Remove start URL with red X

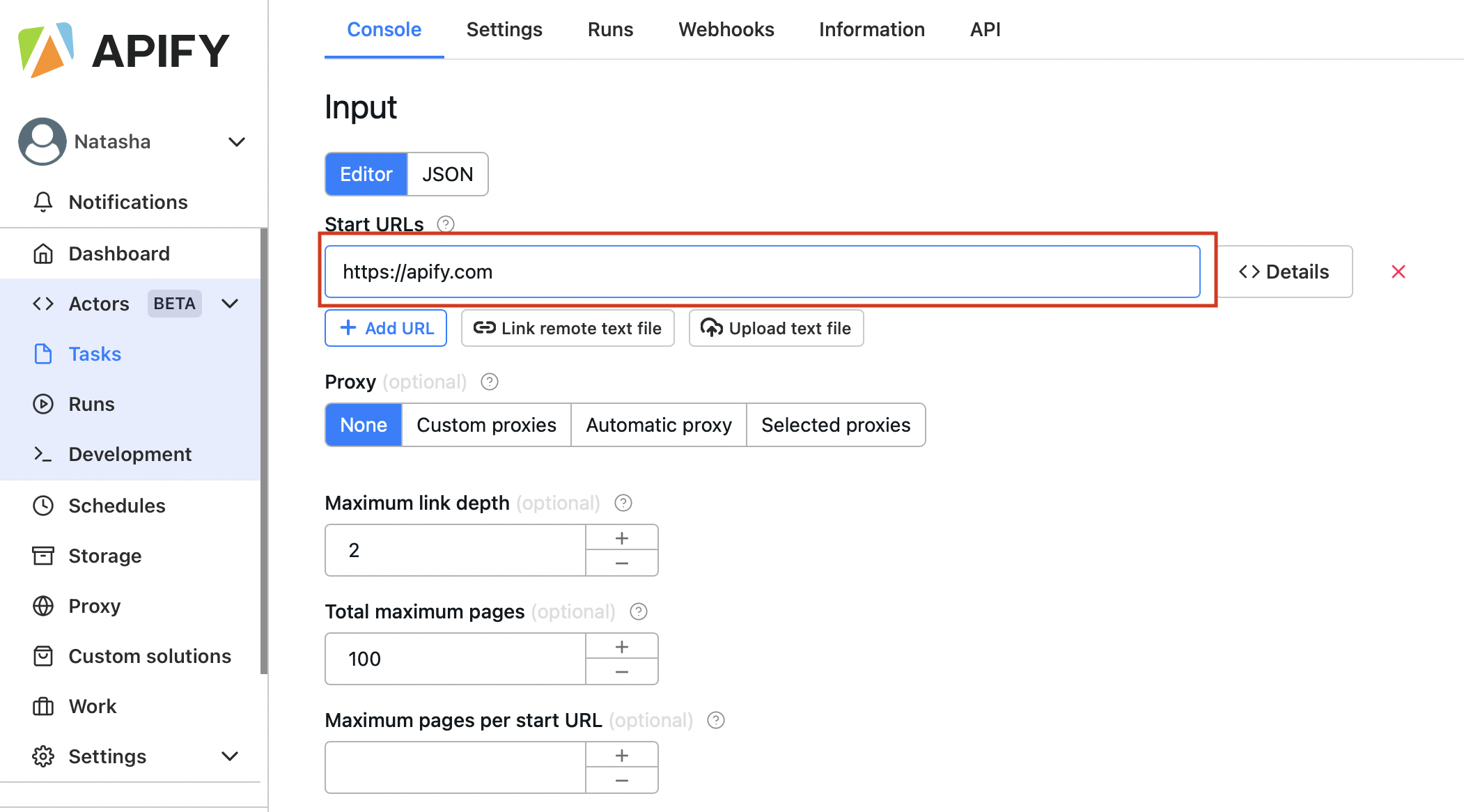click(x=1398, y=272)
